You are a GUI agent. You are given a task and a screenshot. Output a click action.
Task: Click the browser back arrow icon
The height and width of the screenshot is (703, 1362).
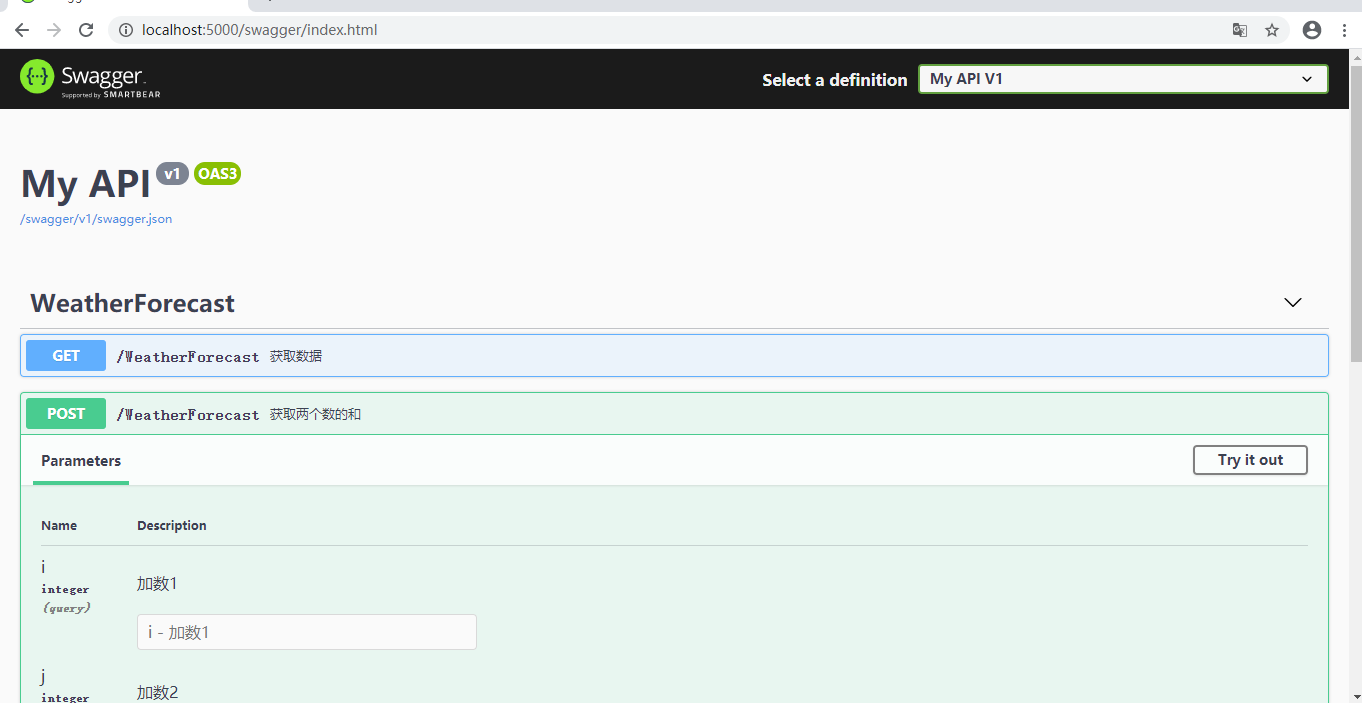point(21,30)
